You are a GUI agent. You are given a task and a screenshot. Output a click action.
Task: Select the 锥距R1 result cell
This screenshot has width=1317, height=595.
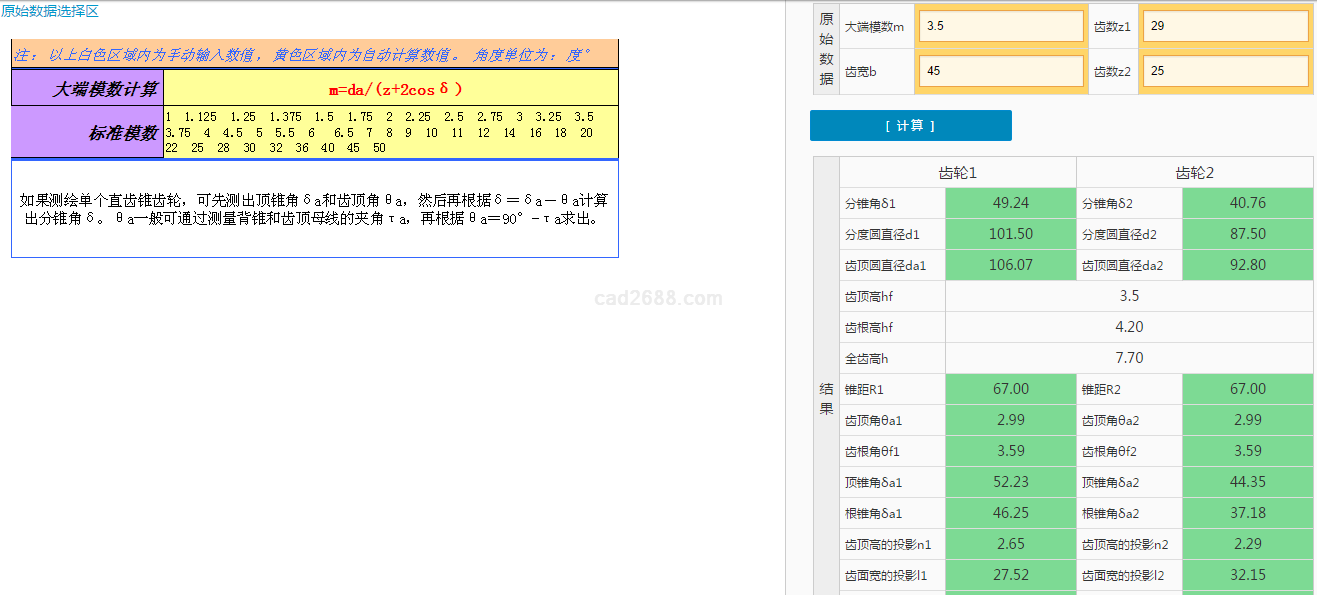(x=1010, y=389)
